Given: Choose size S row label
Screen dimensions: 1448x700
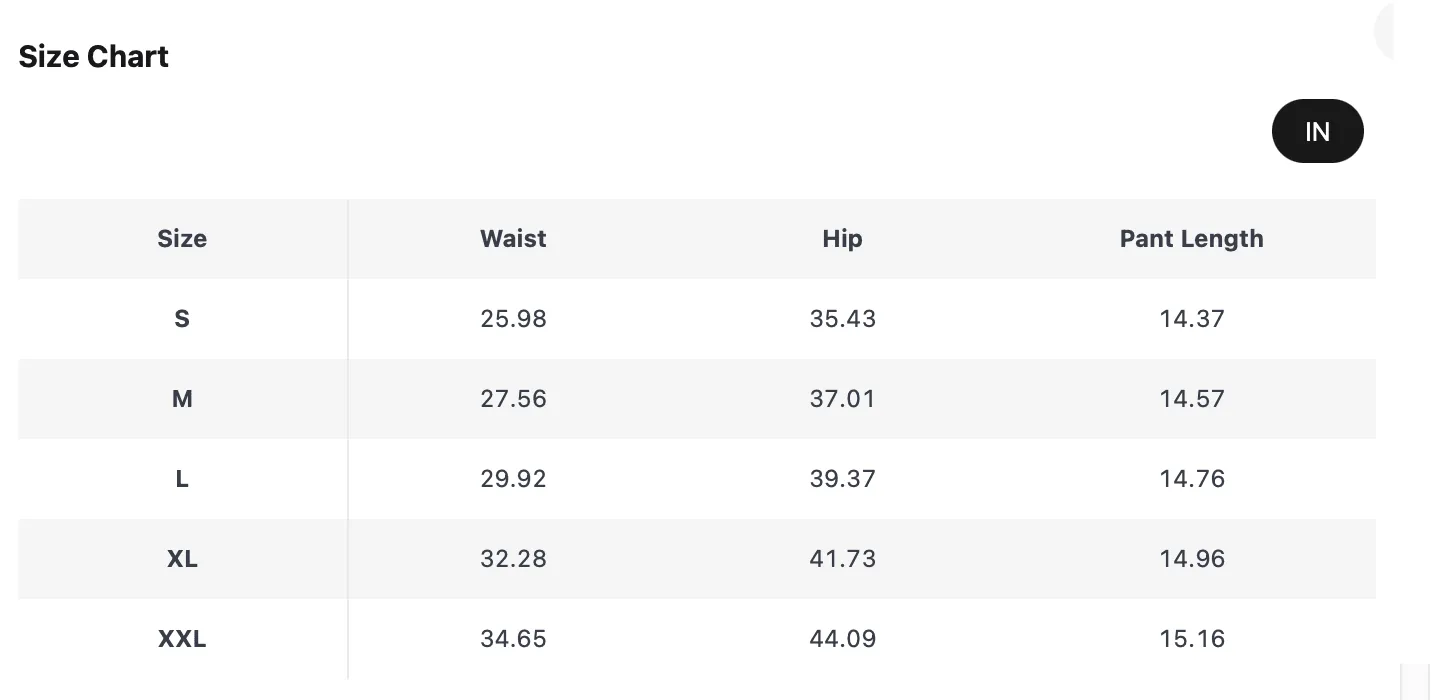Looking at the screenshot, I should [182, 319].
